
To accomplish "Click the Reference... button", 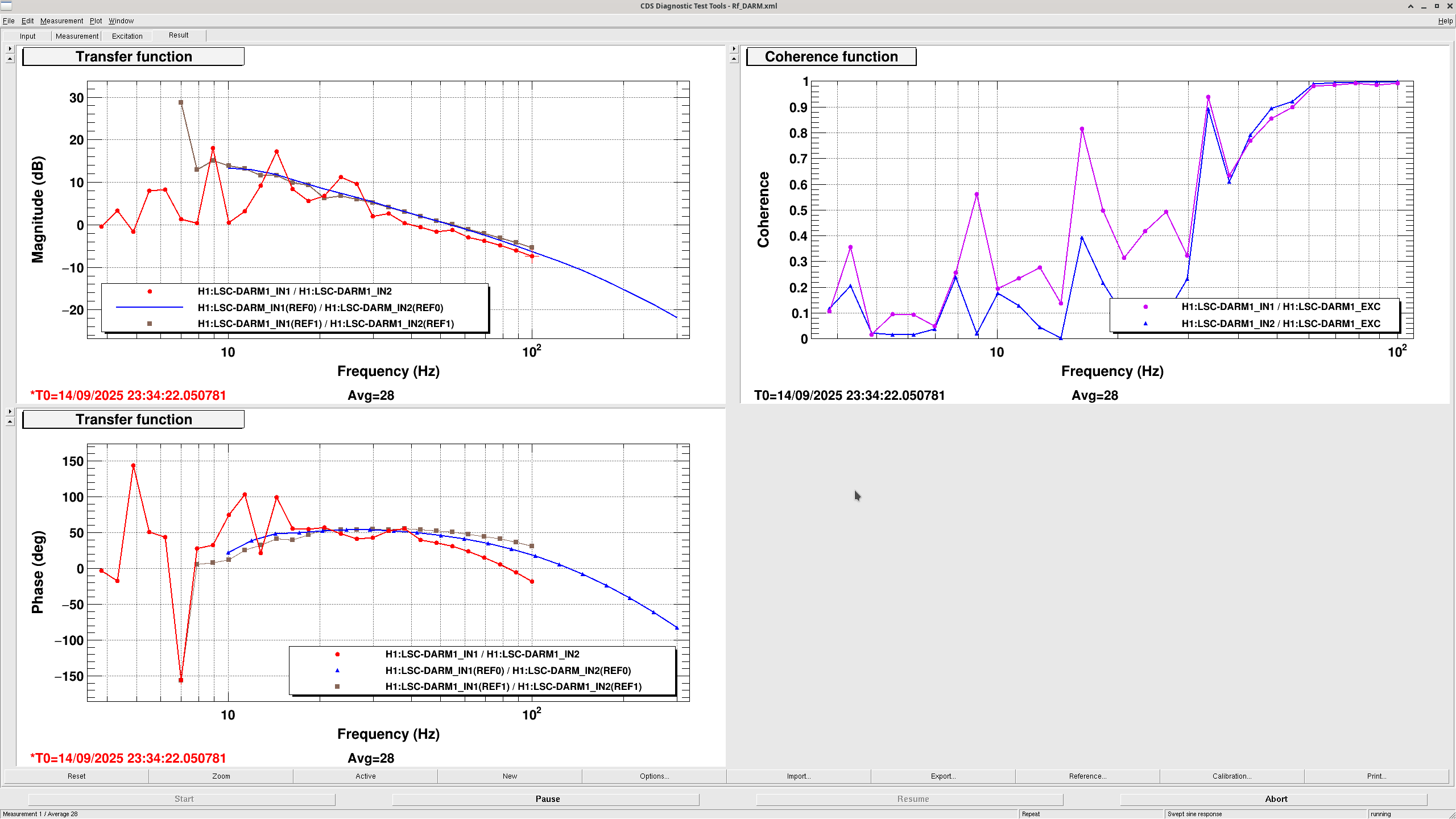I will tap(1087, 776).
